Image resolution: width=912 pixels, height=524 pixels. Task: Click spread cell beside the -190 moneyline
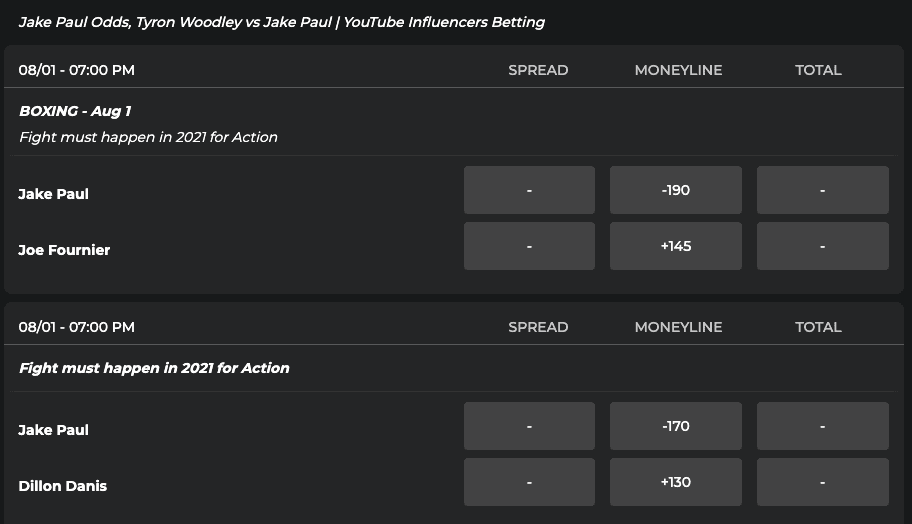pyautogui.click(x=529, y=190)
